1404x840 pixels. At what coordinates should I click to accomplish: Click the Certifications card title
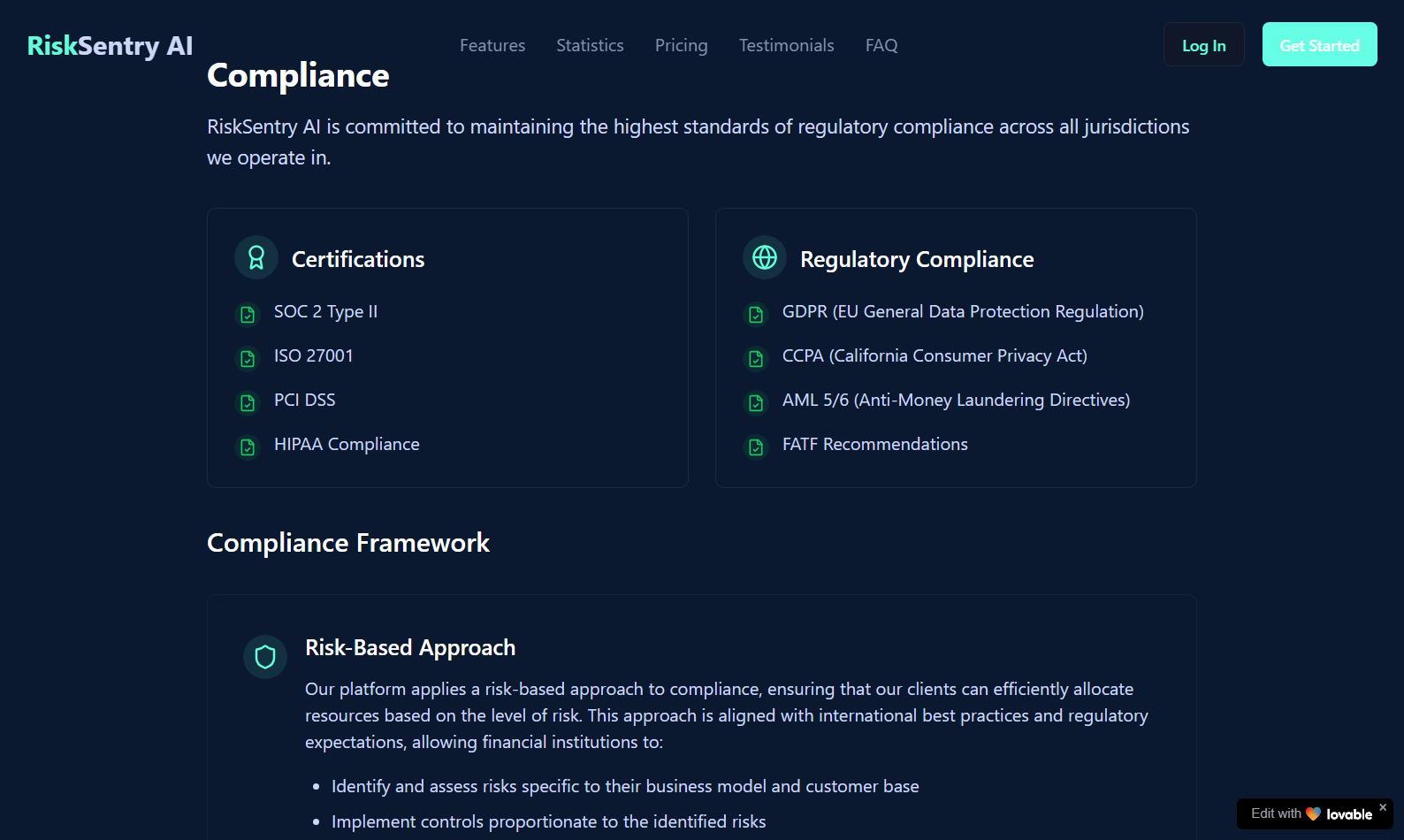[358, 259]
